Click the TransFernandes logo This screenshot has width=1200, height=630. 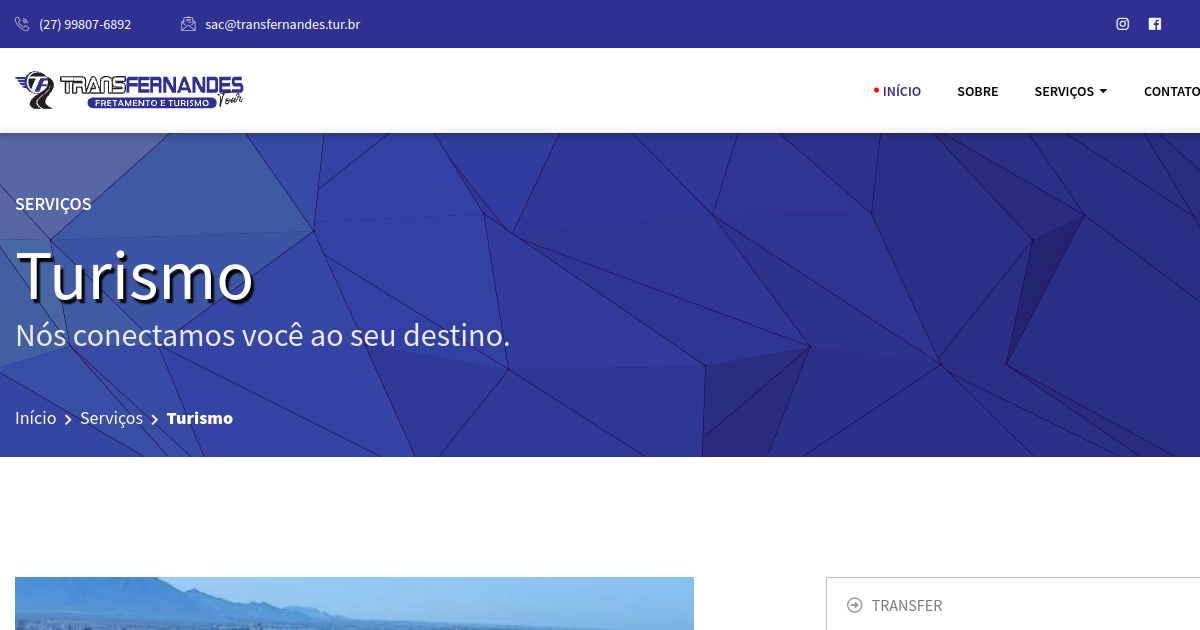pos(130,90)
